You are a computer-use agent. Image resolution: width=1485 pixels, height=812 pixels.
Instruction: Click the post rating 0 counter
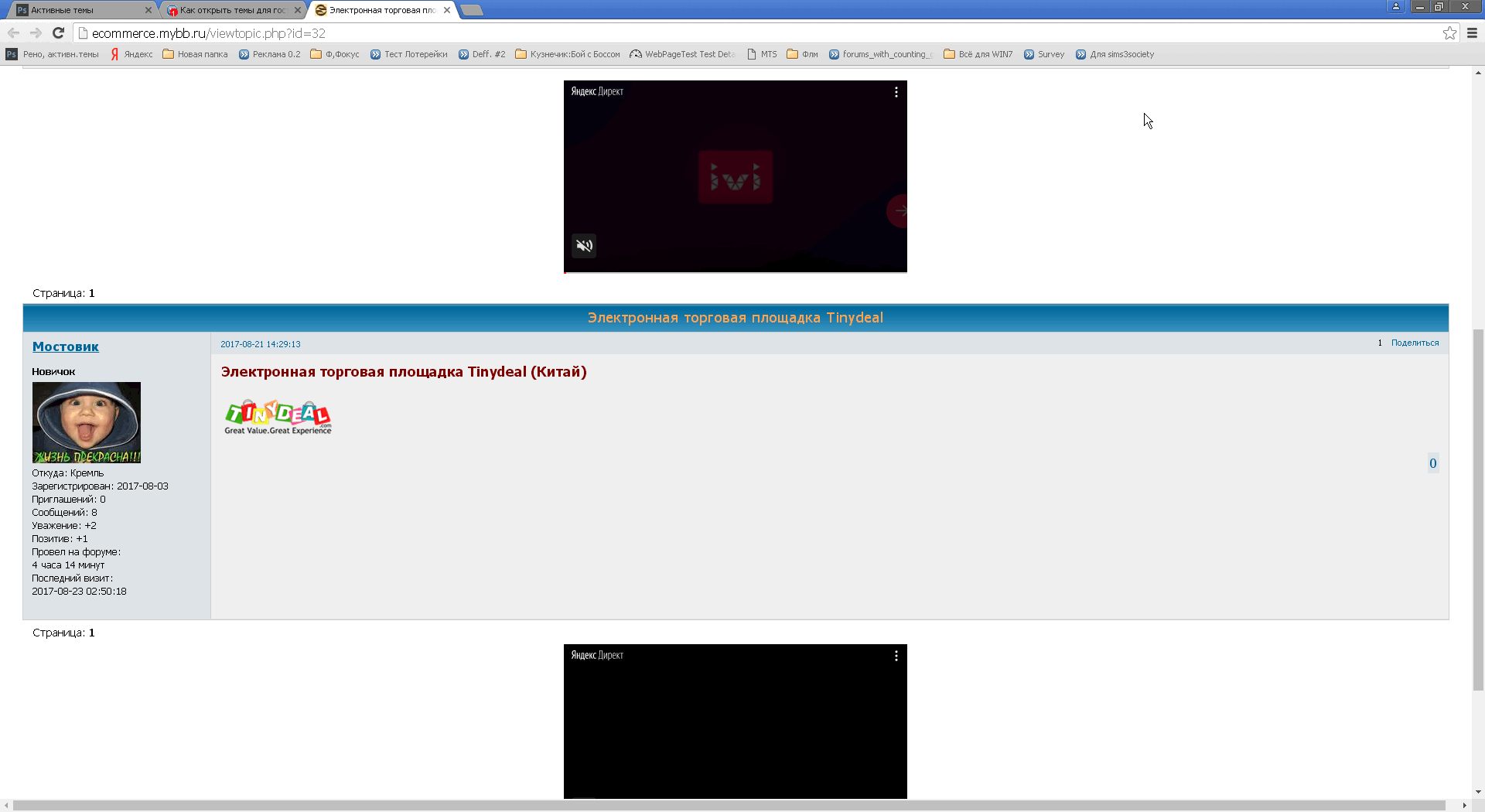pyautogui.click(x=1432, y=463)
